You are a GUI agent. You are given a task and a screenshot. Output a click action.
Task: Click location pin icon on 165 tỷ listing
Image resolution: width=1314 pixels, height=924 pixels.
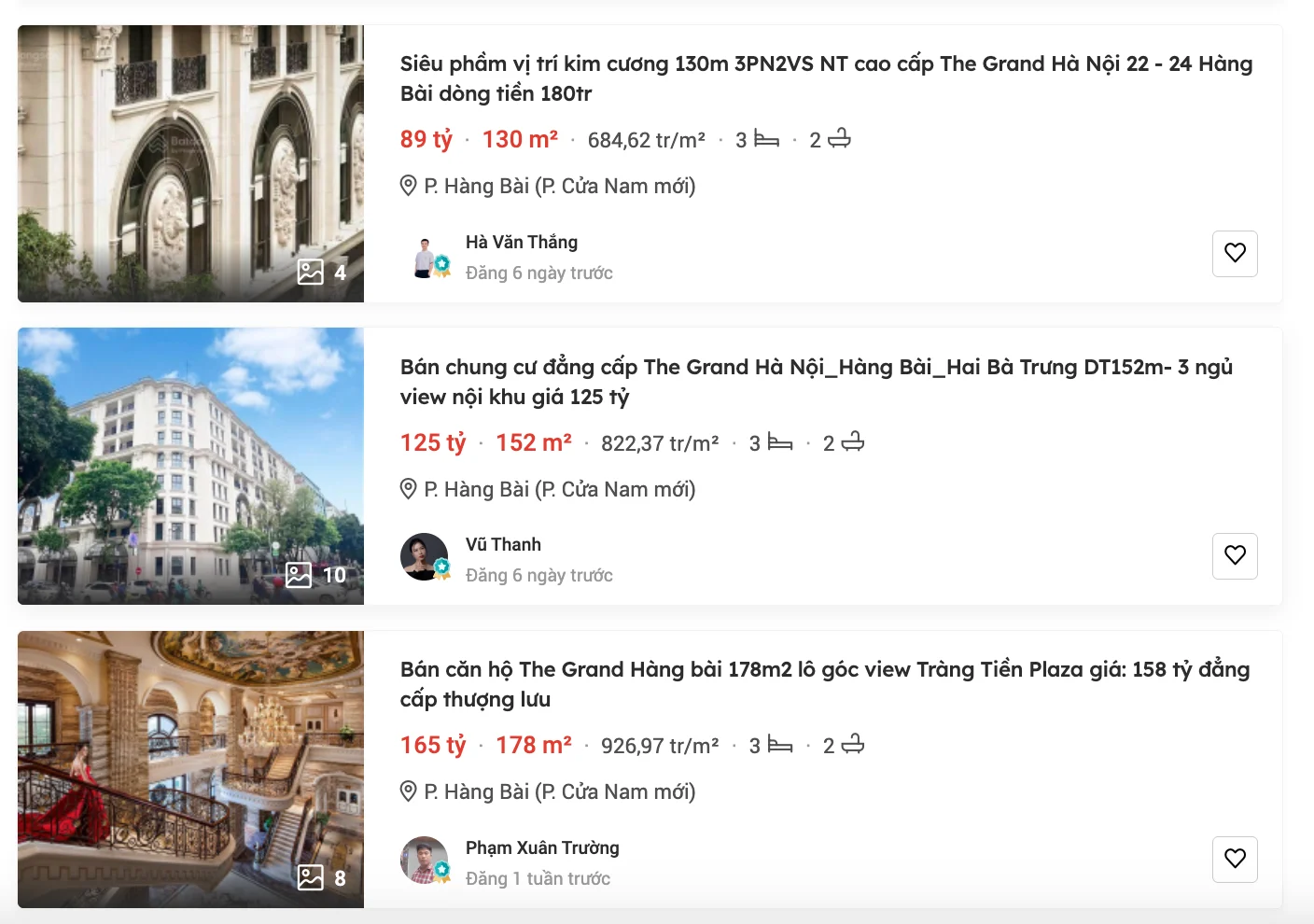click(x=409, y=791)
